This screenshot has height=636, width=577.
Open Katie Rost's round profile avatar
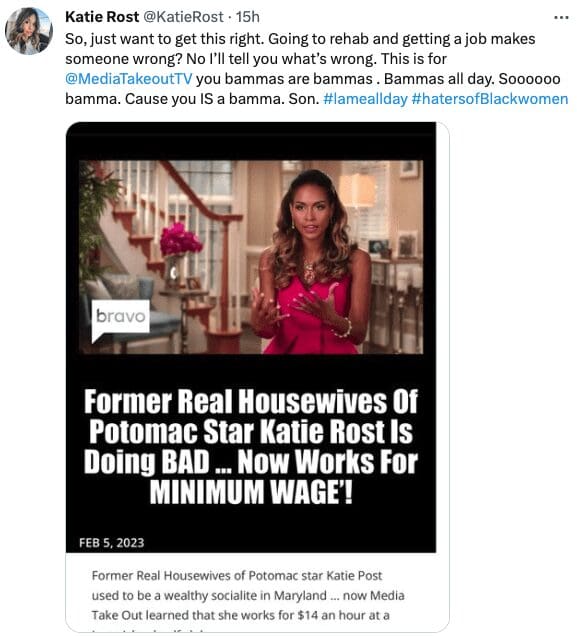click(x=28, y=31)
